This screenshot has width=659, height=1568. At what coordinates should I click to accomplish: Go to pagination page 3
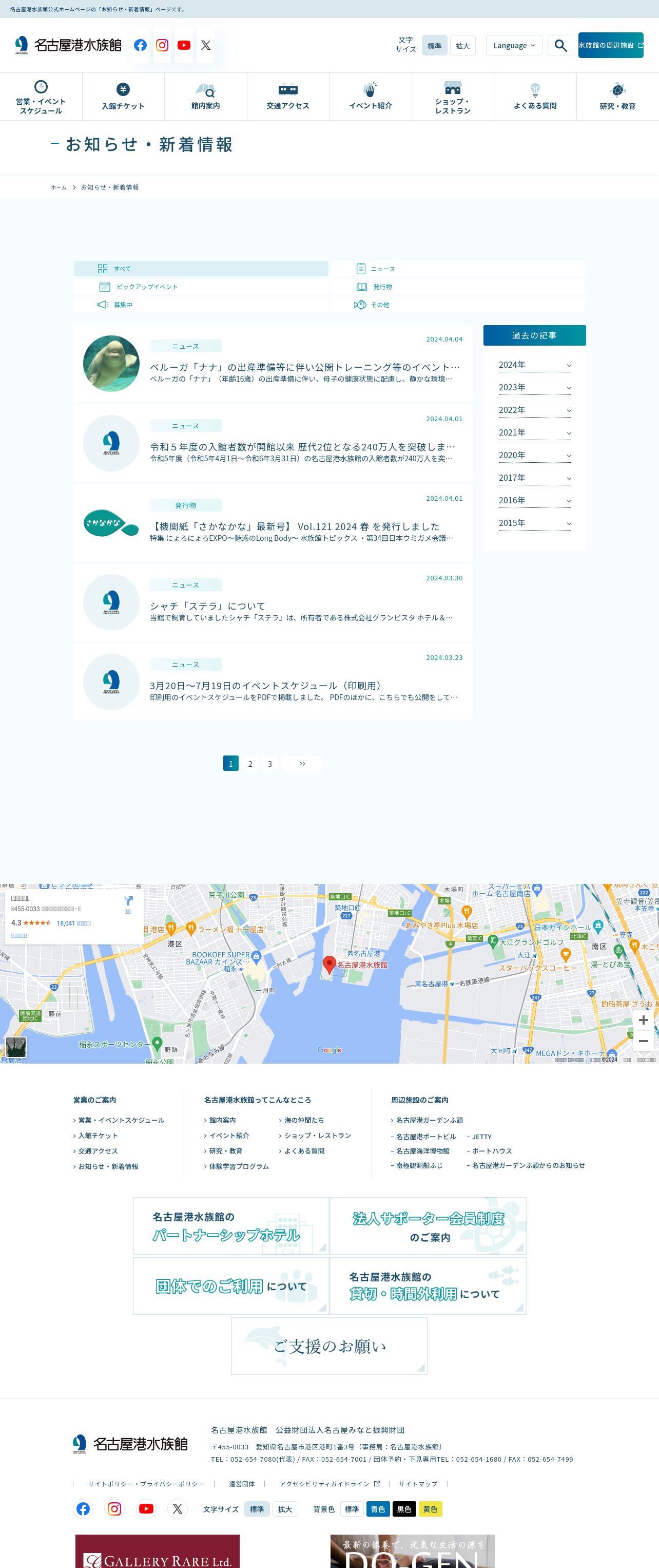269,764
